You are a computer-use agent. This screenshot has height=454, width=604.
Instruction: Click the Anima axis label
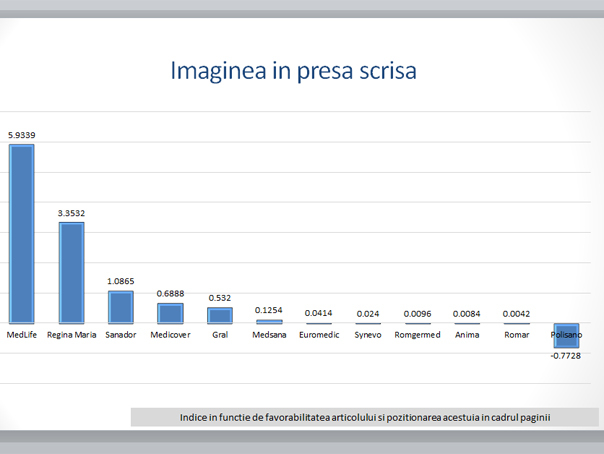tap(467, 335)
